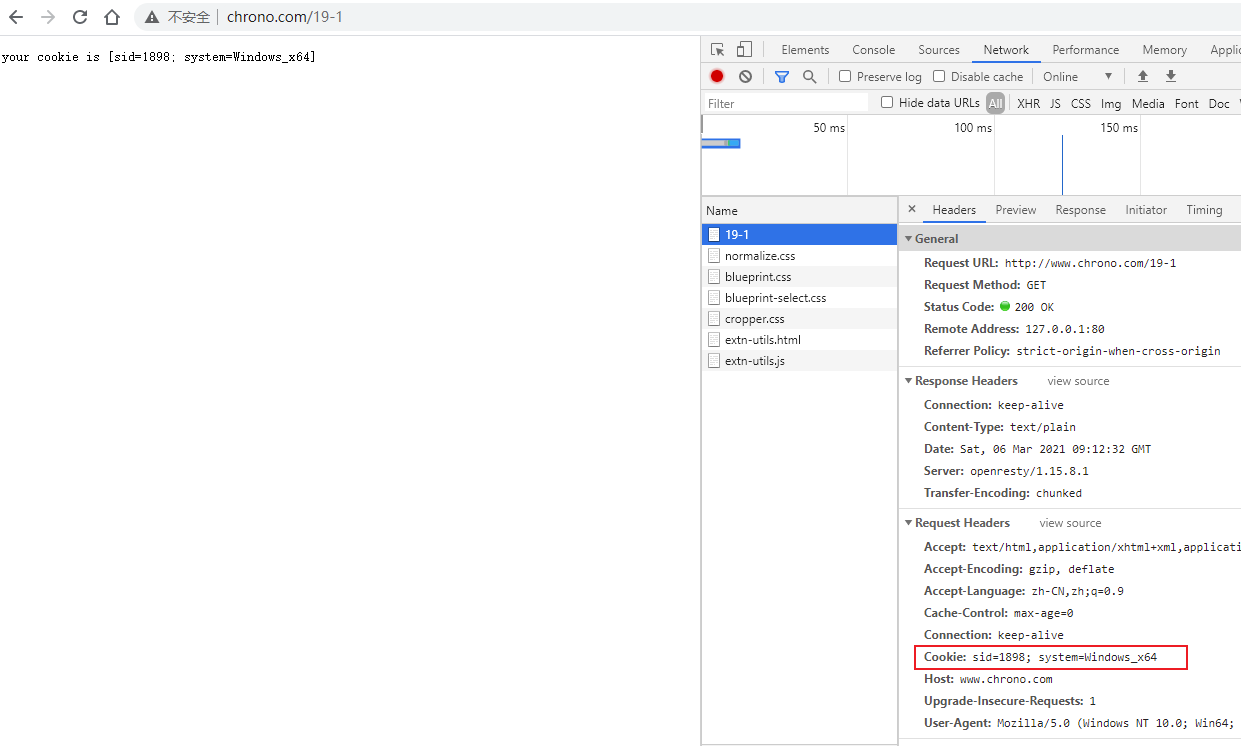Image resolution: width=1241 pixels, height=746 pixels.
Task: Clear the network log icon
Action: tap(745, 77)
